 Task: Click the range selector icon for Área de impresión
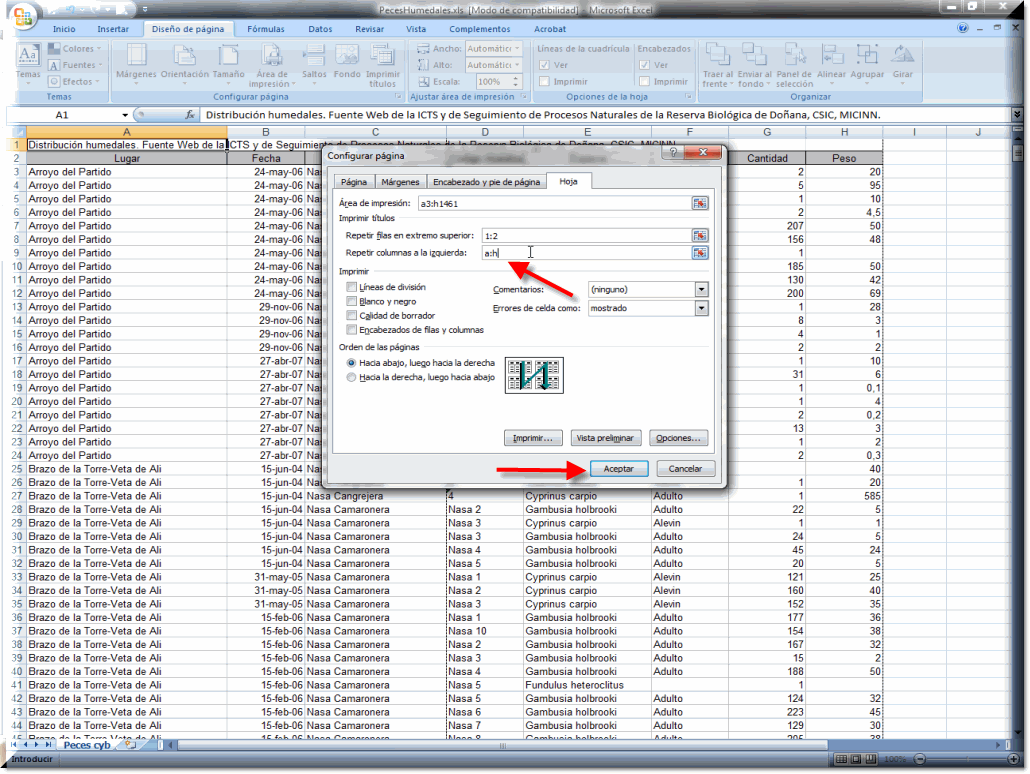pos(700,204)
